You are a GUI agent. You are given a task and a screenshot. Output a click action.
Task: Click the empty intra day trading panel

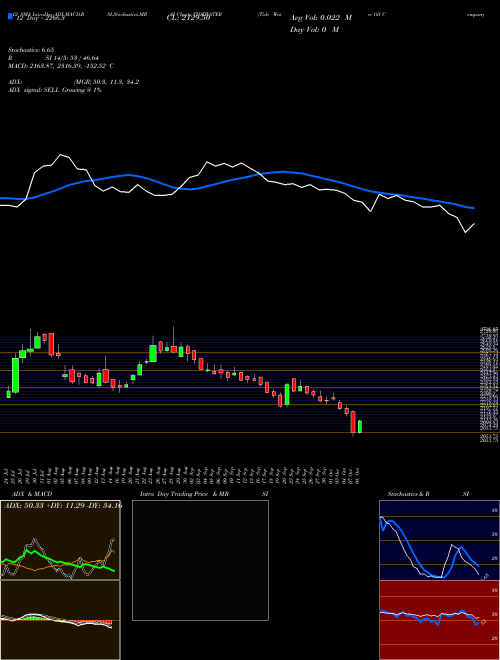200,560
